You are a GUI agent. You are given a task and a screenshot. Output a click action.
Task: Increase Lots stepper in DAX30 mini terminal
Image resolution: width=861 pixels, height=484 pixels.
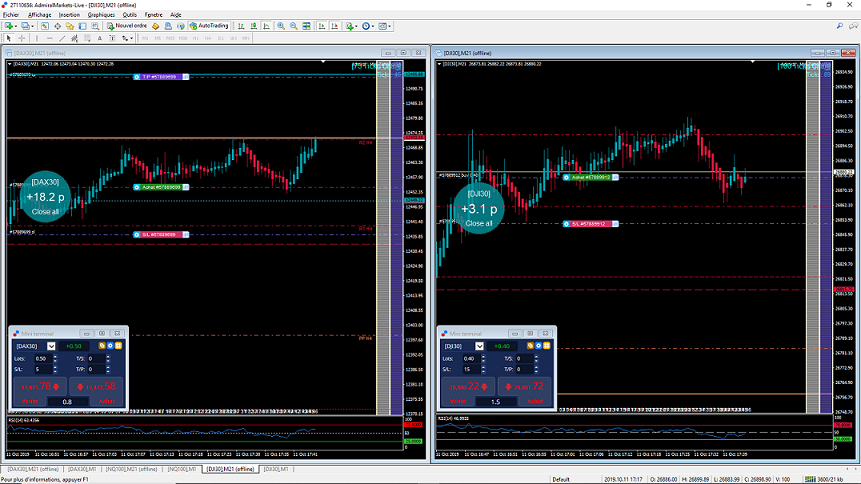pyautogui.click(x=55, y=357)
